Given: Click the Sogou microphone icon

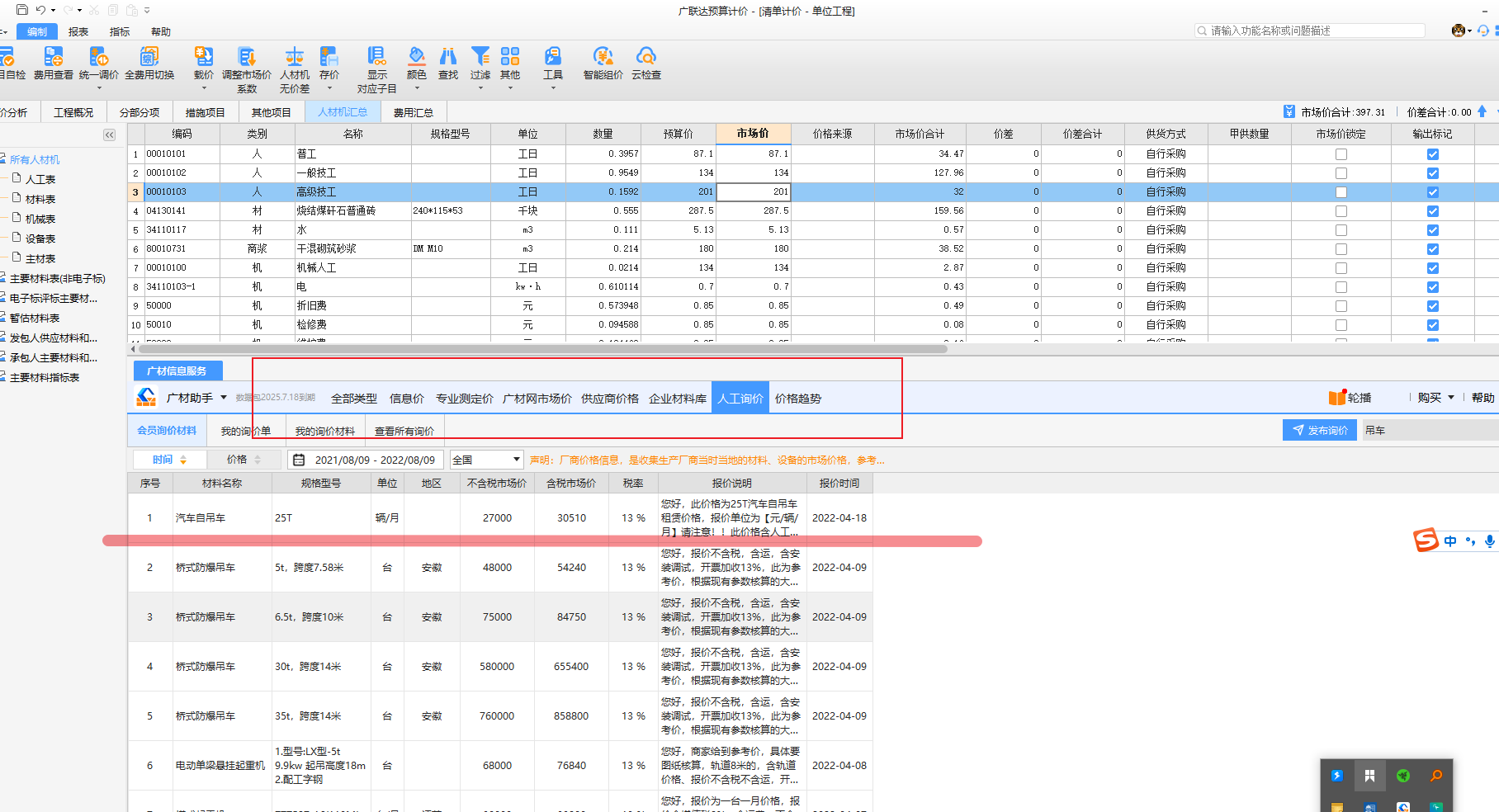Looking at the screenshot, I should tap(1489, 541).
